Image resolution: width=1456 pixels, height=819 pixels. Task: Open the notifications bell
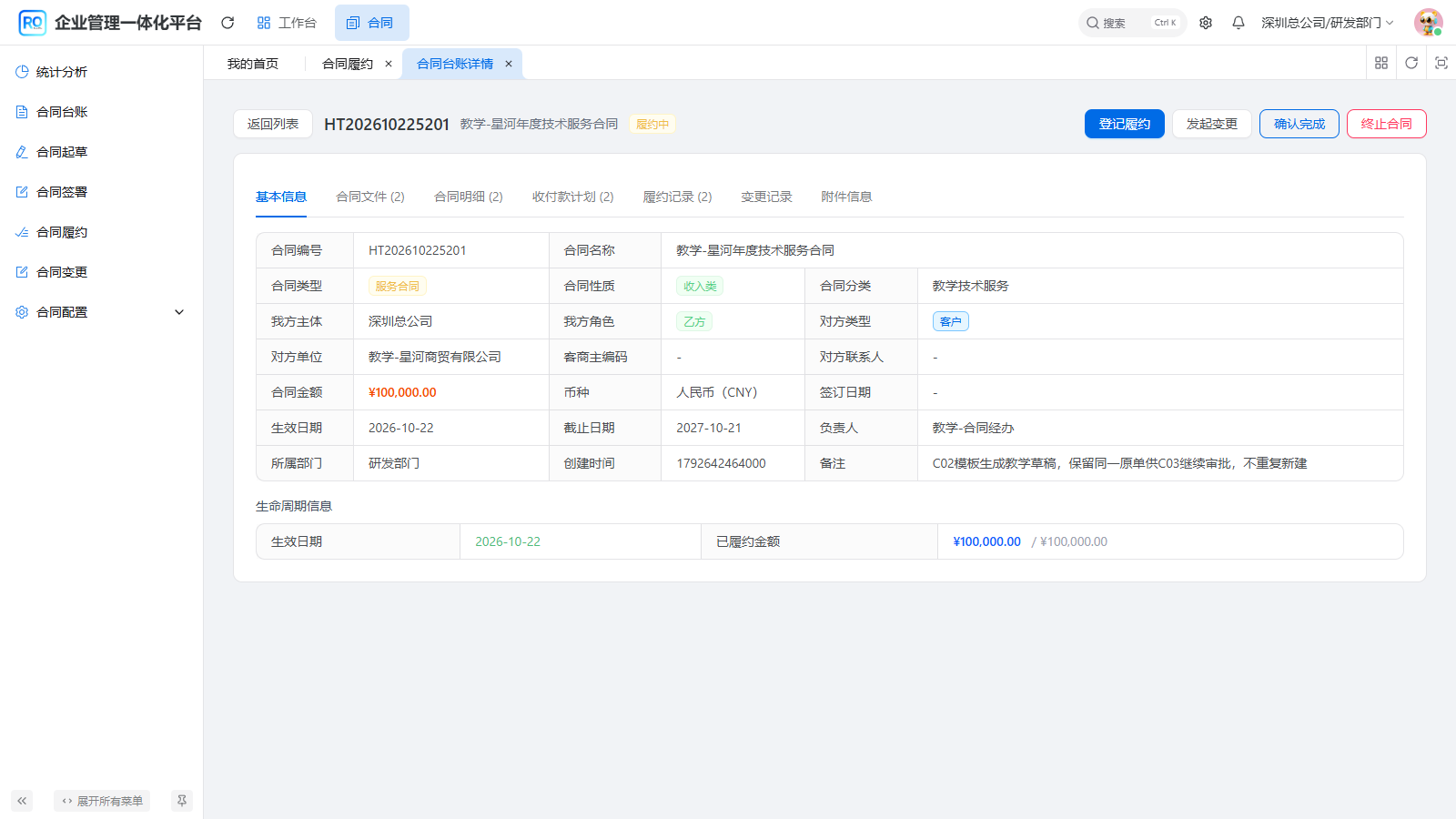pos(1239,23)
